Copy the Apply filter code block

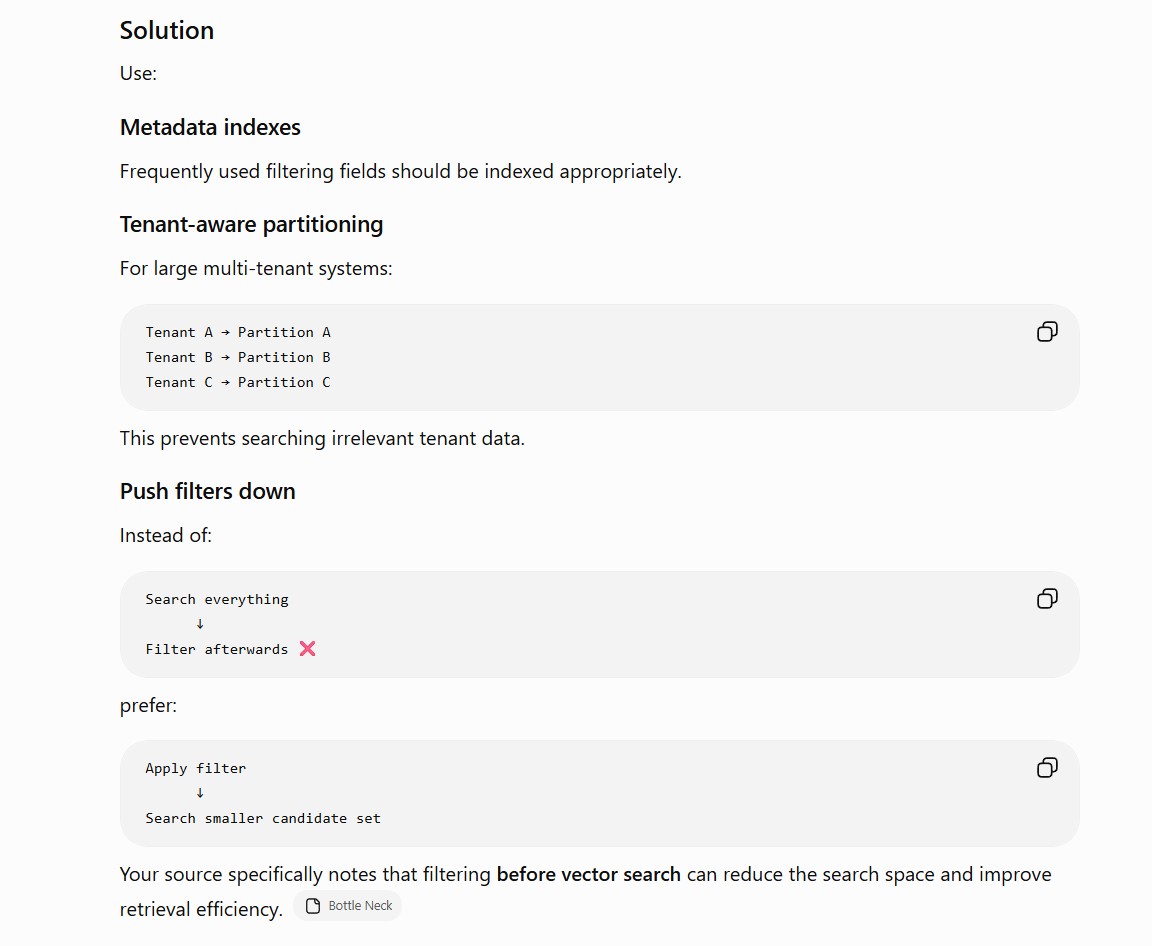point(1047,768)
